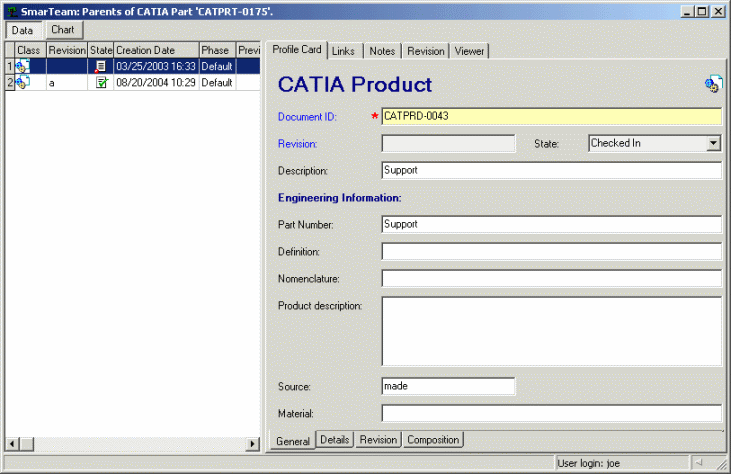Click the list scroll left arrow

[x=12, y=444]
